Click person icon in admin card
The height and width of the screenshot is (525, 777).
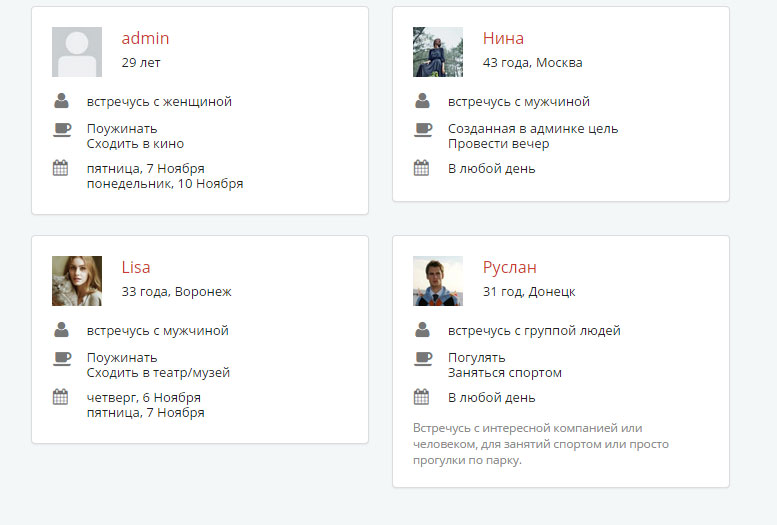(61, 101)
